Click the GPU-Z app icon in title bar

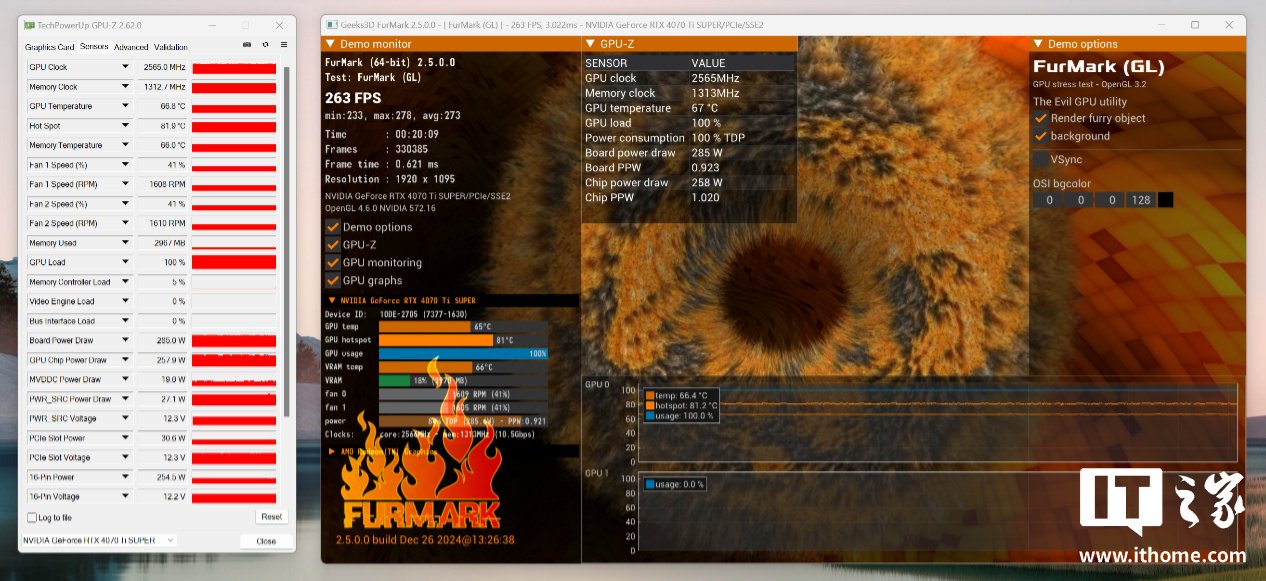pos(30,25)
